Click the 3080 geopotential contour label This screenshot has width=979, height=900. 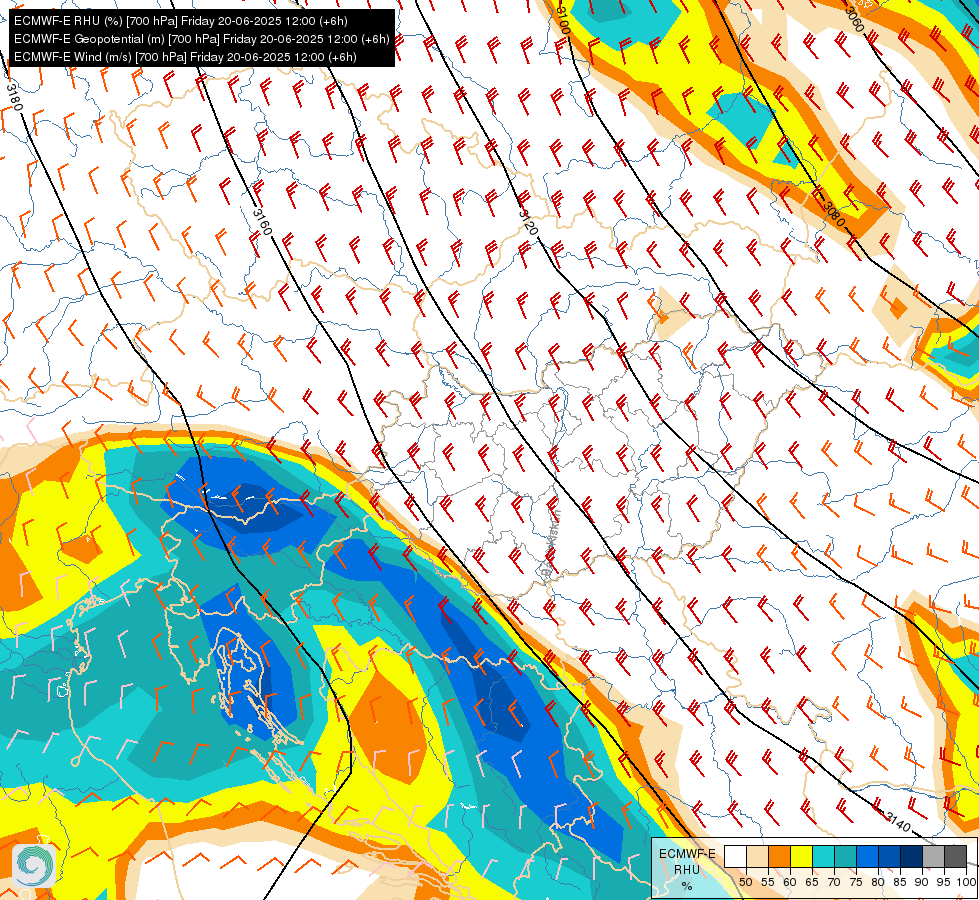click(833, 215)
